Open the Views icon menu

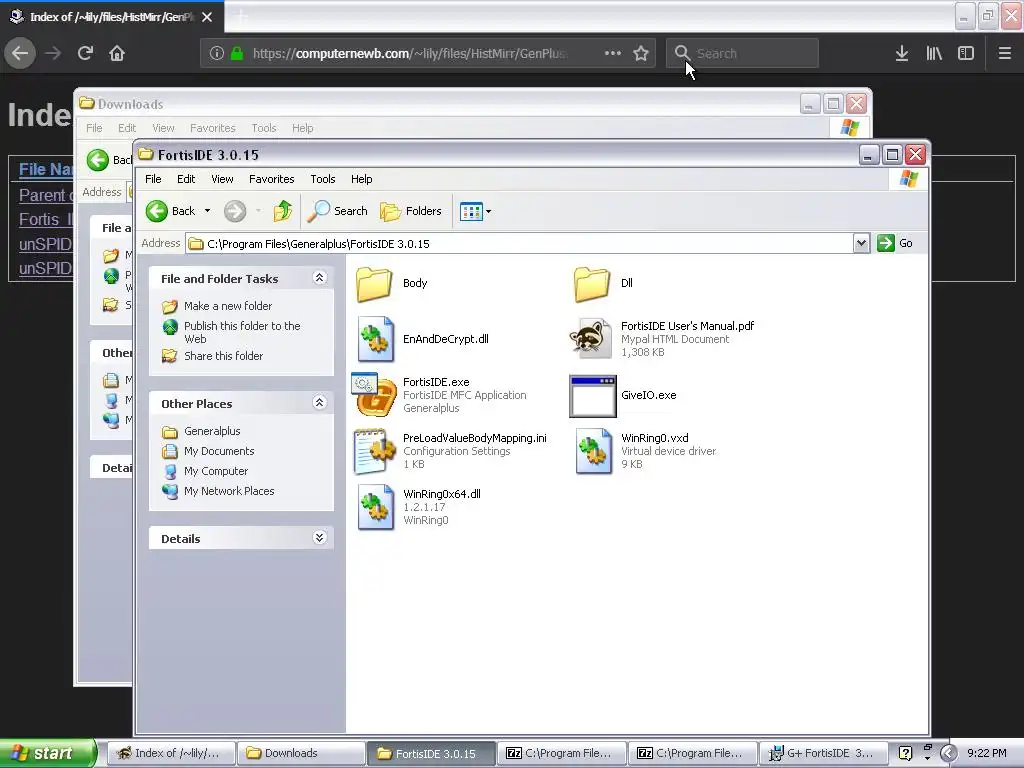pyautogui.click(x=475, y=212)
